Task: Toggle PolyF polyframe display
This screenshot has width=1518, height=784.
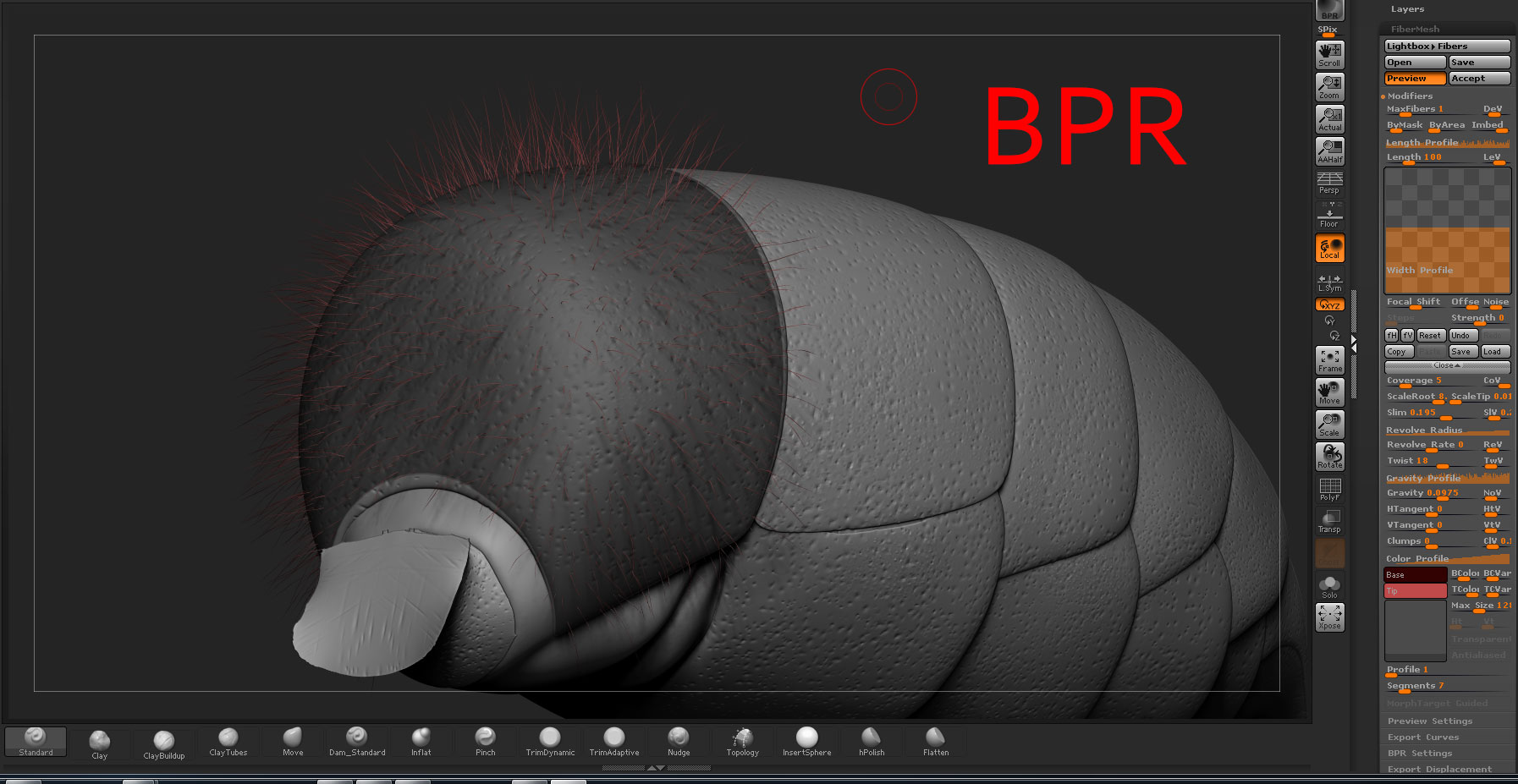Action: point(1329,490)
